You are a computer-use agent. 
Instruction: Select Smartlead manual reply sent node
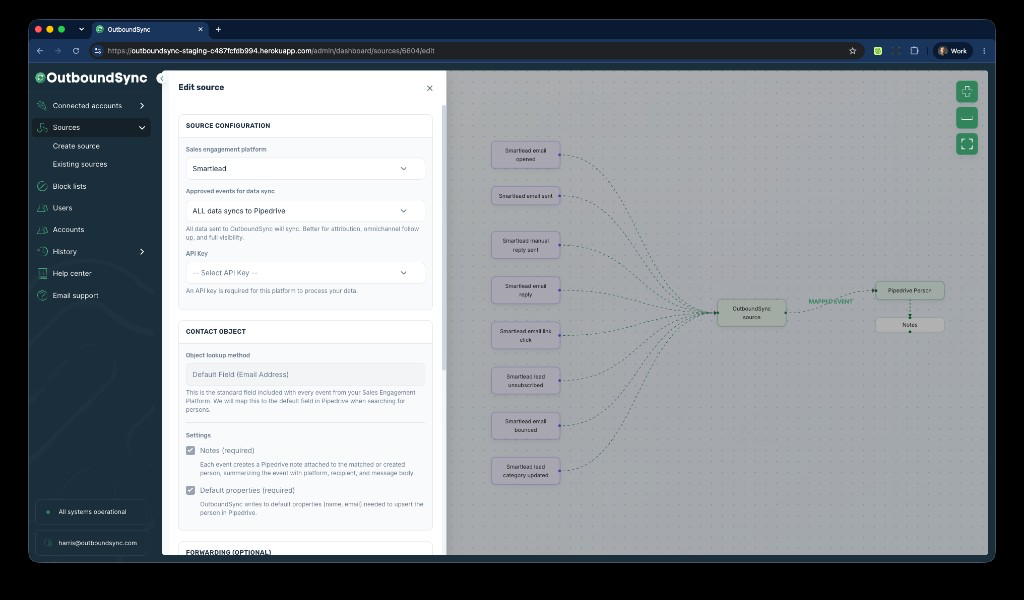pos(525,245)
